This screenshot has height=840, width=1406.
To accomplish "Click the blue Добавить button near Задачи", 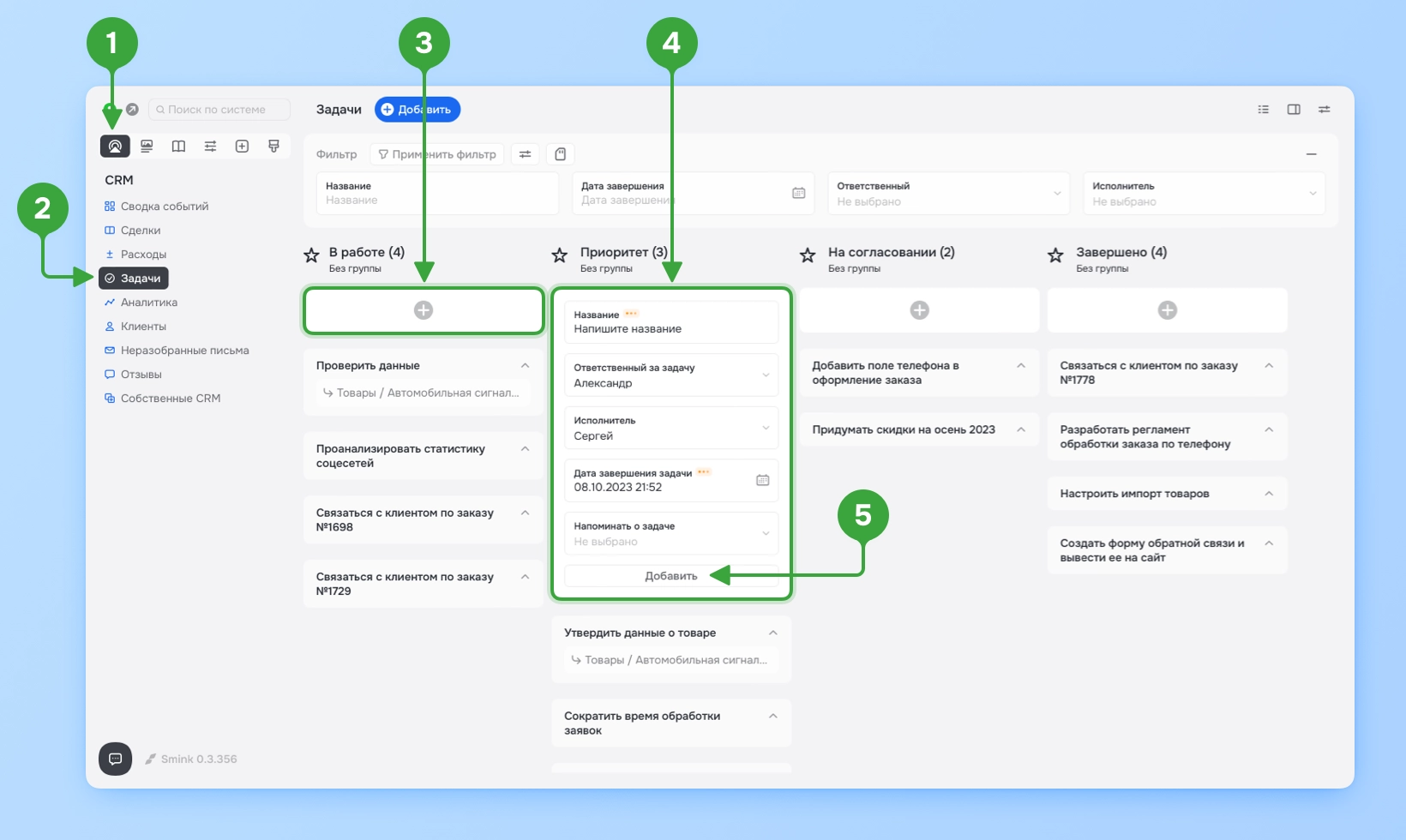I will [418, 110].
